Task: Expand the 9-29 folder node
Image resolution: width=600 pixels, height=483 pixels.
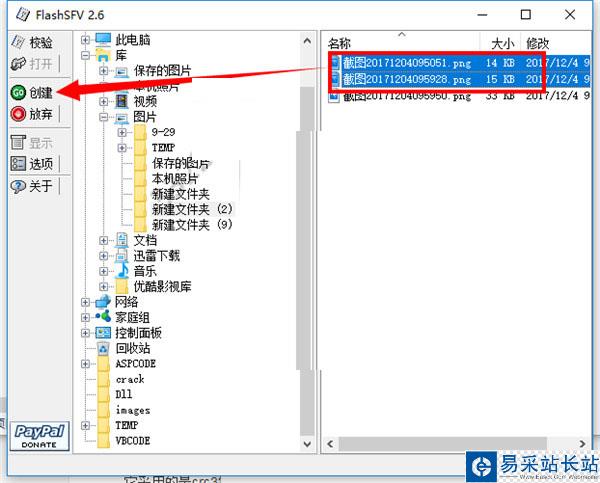Action: pyautogui.click(x=122, y=132)
